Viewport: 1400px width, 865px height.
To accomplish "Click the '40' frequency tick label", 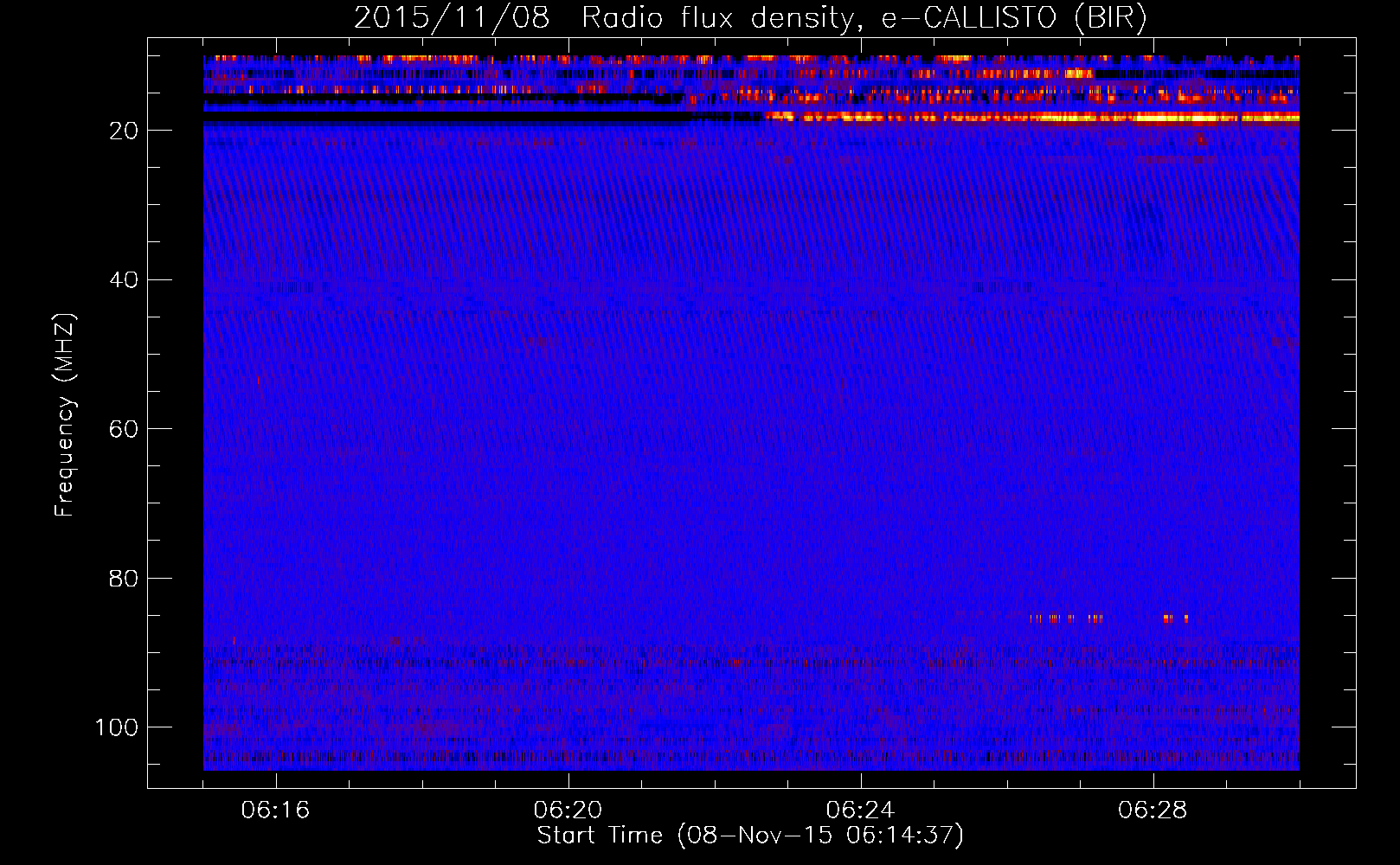I will [124, 280].
